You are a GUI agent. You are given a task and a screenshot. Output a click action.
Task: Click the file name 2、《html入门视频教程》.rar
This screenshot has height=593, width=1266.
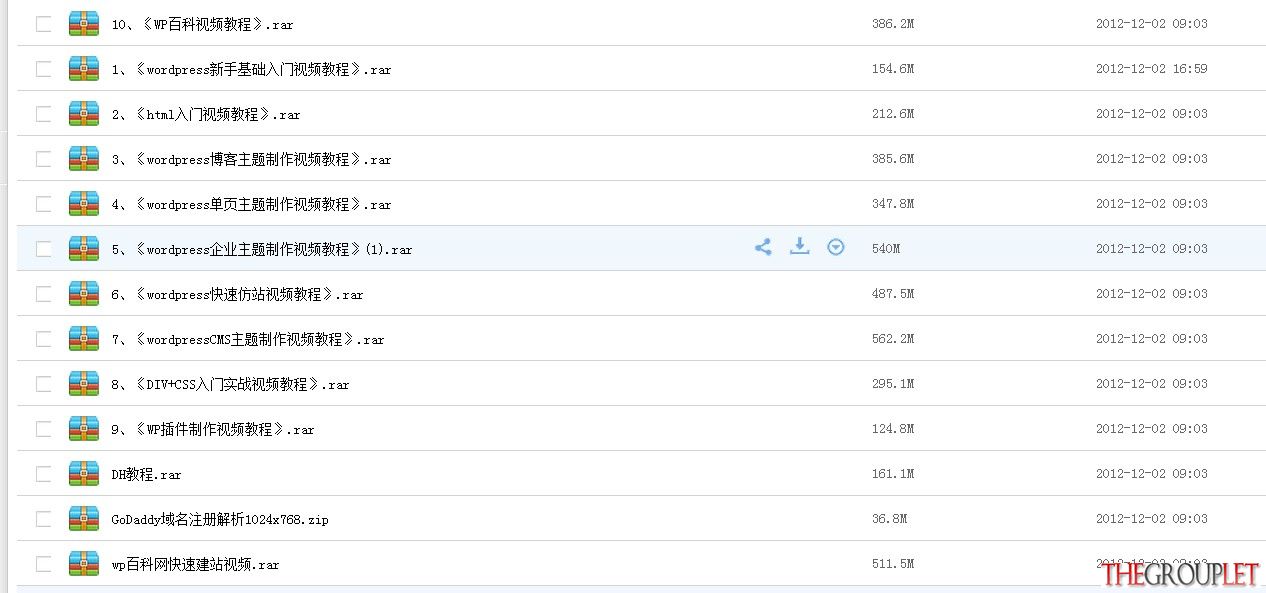coord(206,114)
